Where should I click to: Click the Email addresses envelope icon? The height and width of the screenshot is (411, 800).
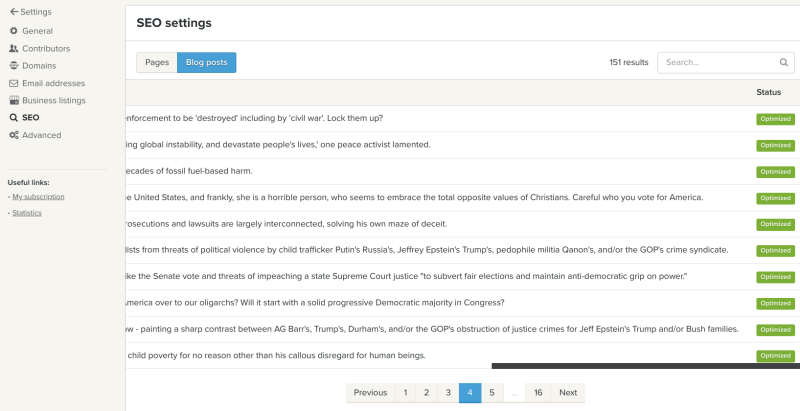[13, 83]
